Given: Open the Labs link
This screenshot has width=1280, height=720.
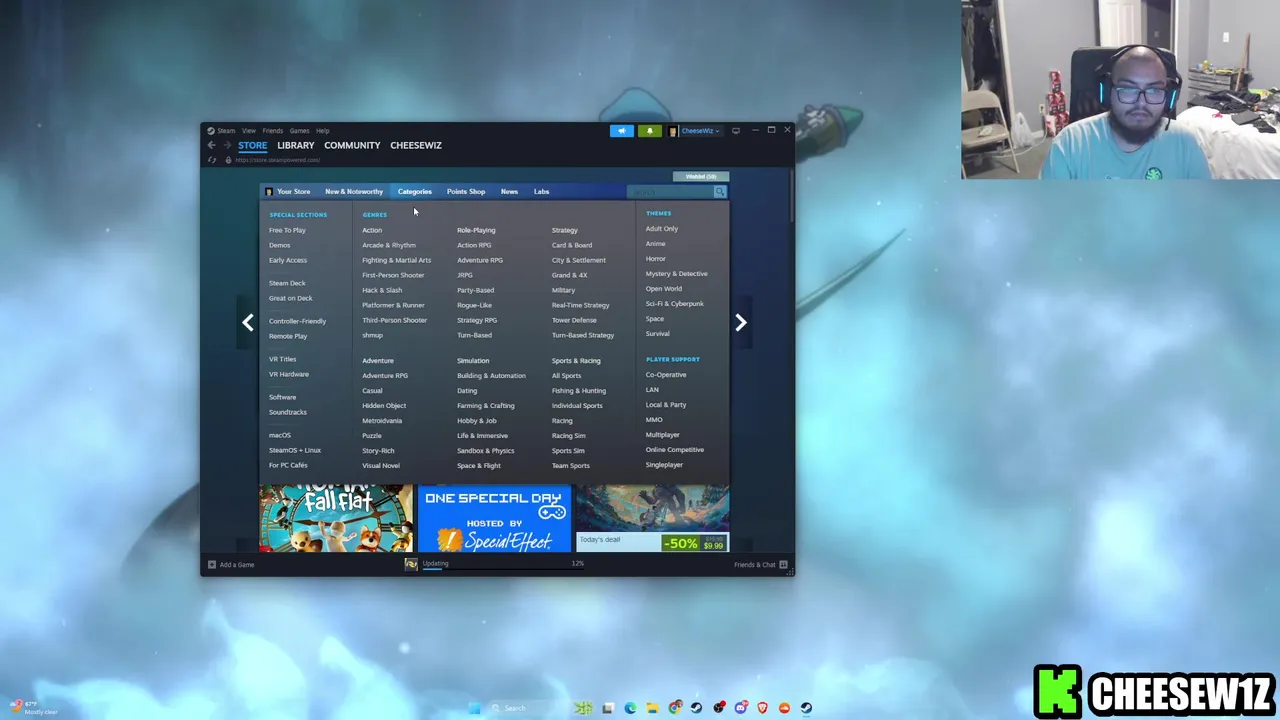Looking at the screenshot, I should click(x=541, y=192).
